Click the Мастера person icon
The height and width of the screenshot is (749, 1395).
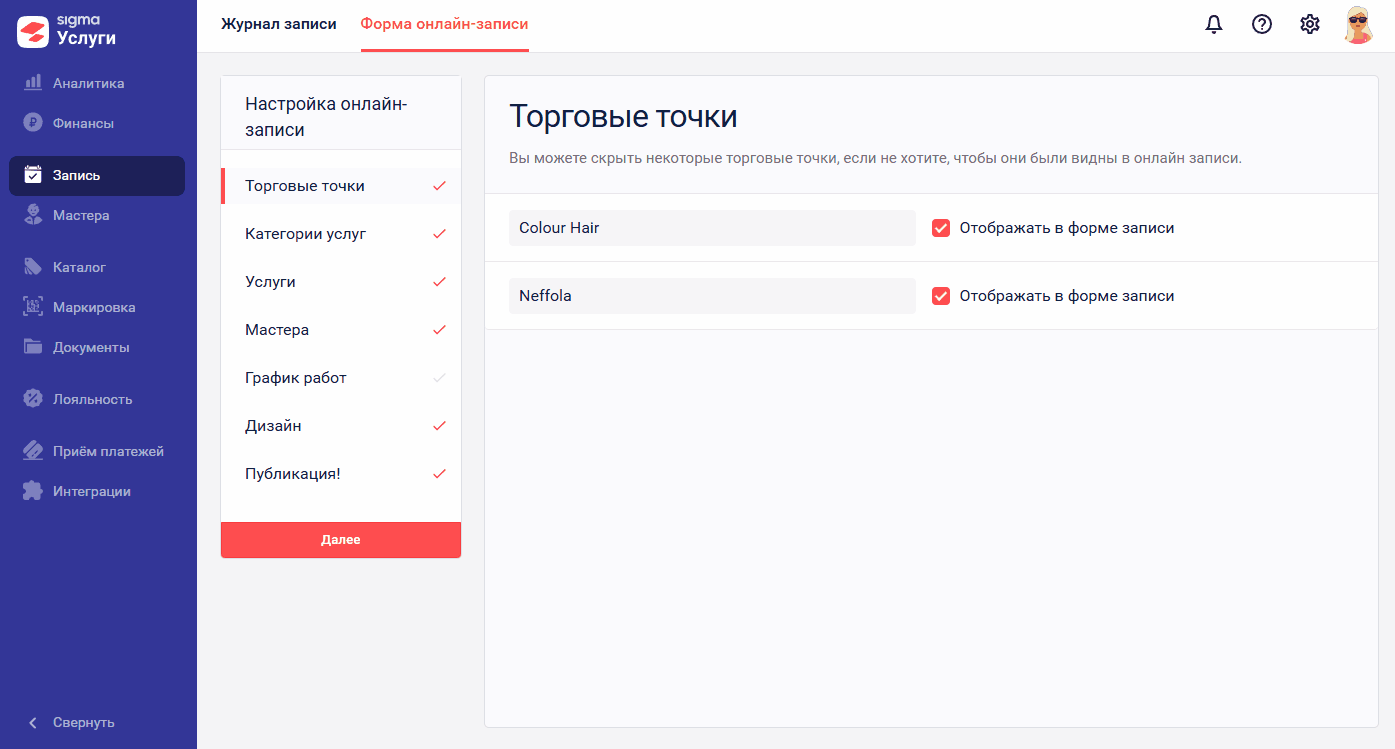[33, 215]
